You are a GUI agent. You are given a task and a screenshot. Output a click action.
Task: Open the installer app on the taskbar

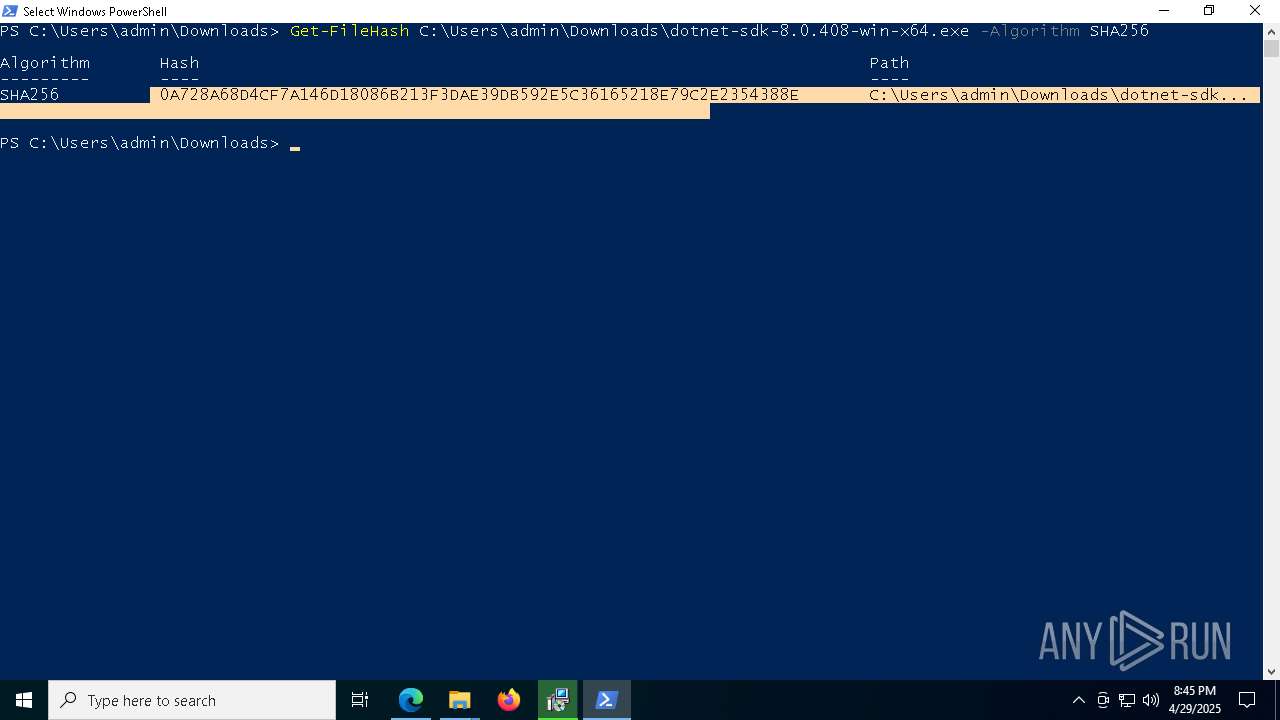pyautogui.click(x=558, y=700)
